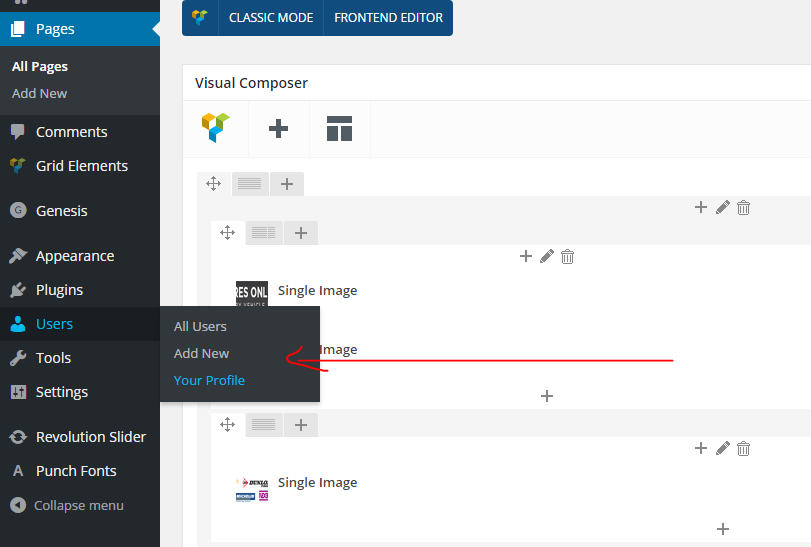This screenshot has width=811, height=547.
Task: Delete the outermost row's column with trash icon
Action: 743,207
